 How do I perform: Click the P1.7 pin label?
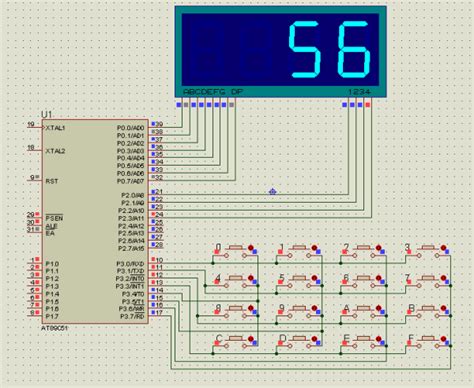52,316
